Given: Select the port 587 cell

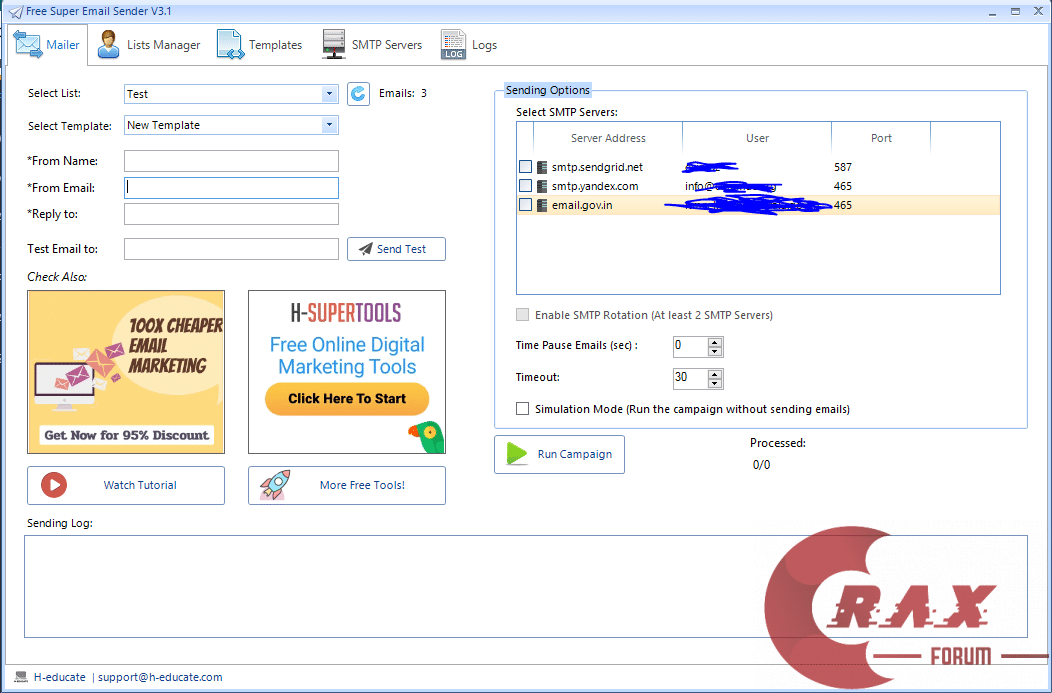Looking at the screenshot, I should click(843, 167).
